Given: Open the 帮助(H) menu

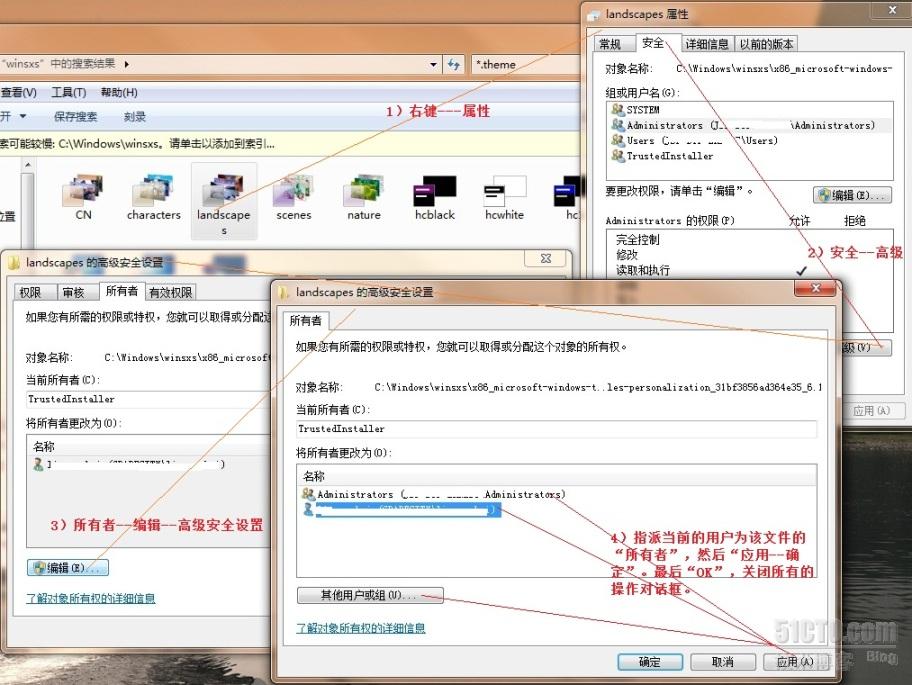Looking at the screenshot, I should (x=119, y=92).
